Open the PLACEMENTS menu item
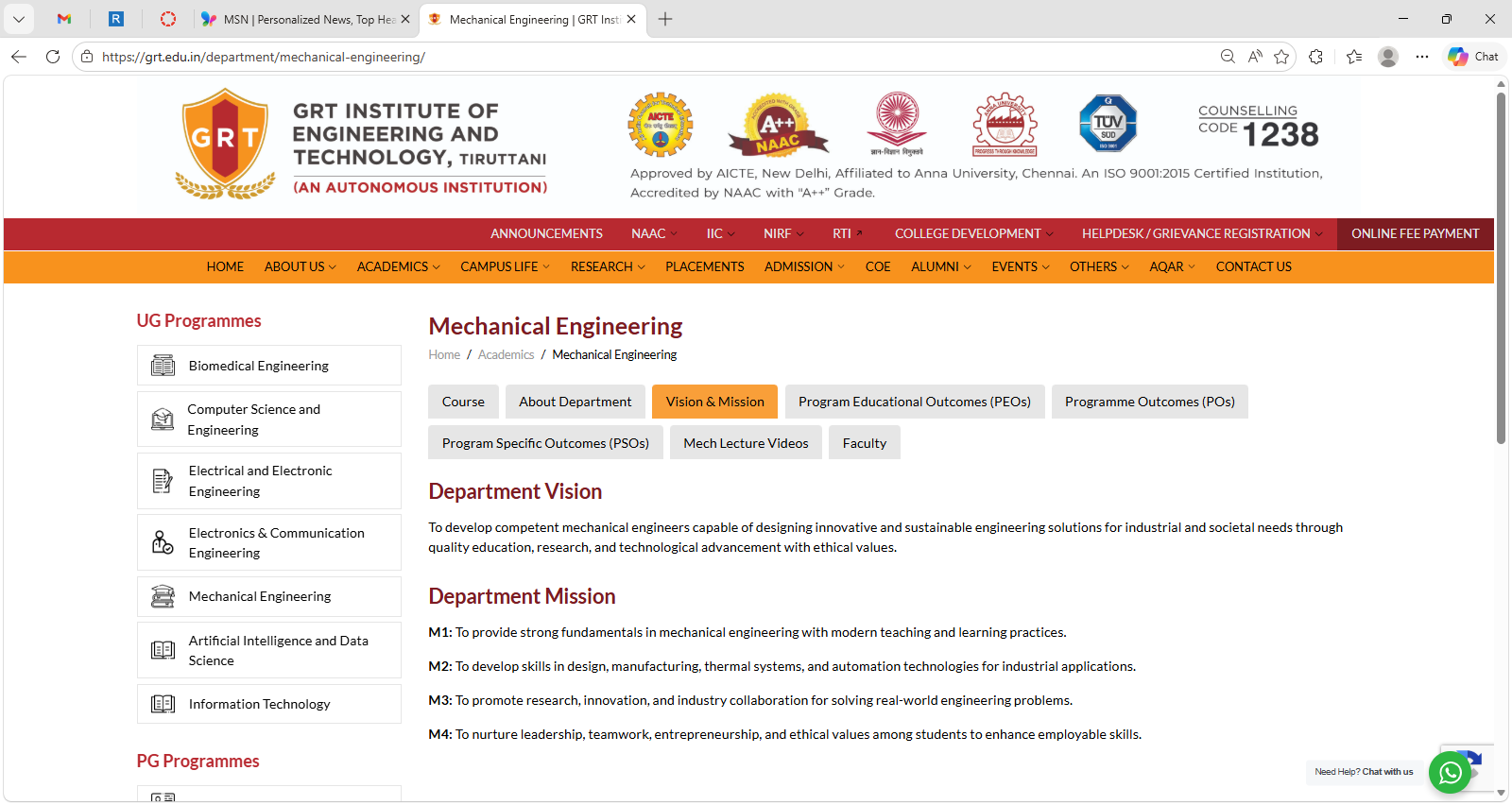 click(704, 267)
